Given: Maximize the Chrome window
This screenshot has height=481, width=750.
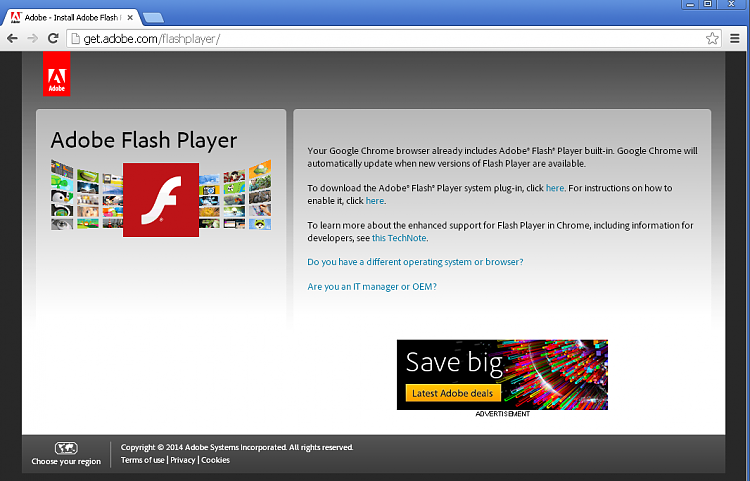Looking at the screenshot, I should (708, 4).
